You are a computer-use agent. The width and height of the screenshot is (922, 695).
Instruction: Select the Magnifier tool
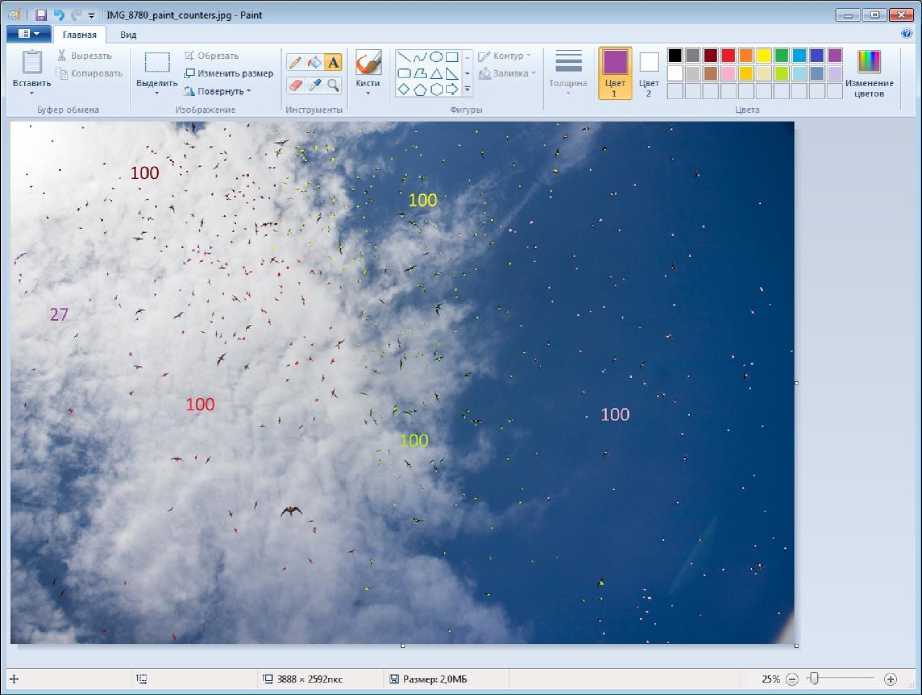333,85
